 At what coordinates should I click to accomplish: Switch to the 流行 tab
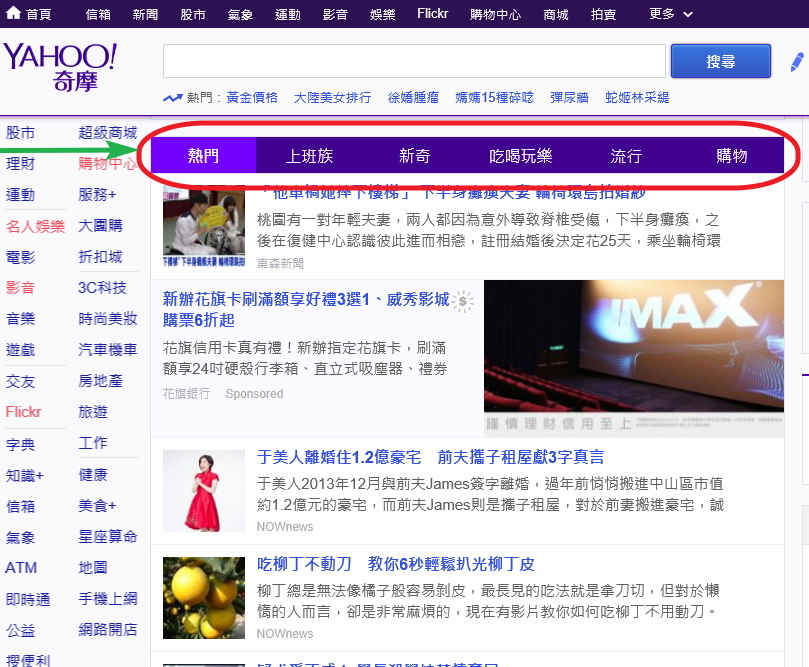point(626,155)
